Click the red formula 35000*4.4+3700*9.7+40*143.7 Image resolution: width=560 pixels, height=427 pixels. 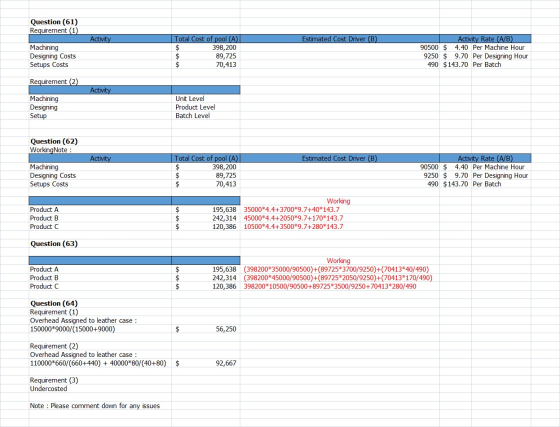(291, 210)
